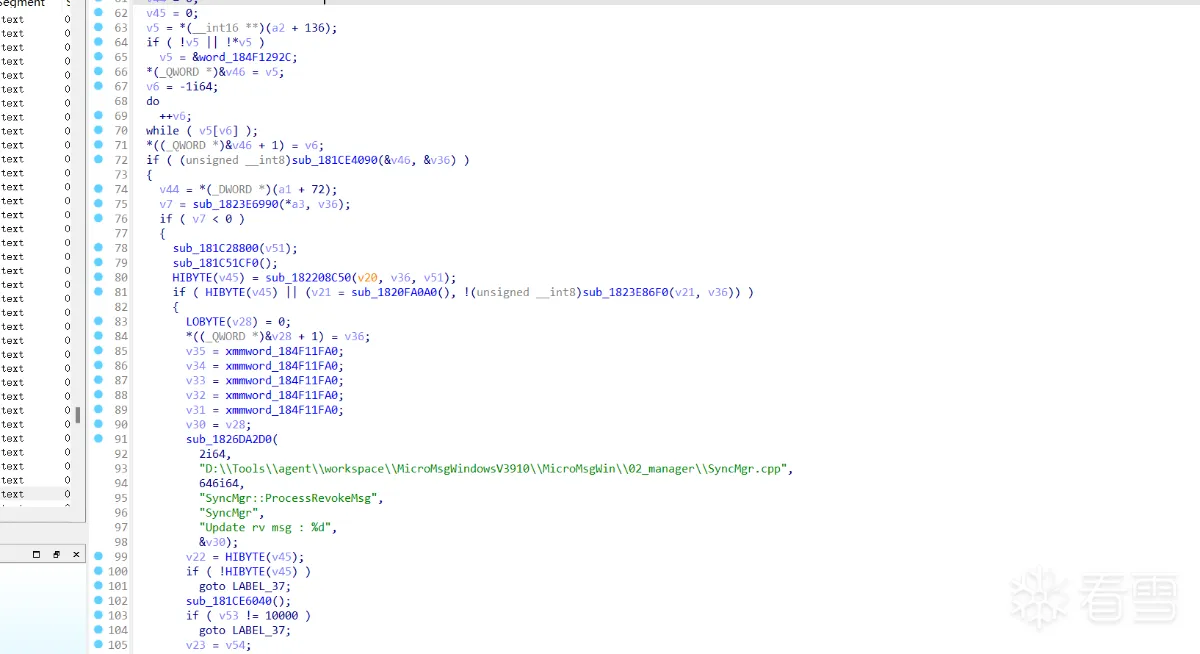Select function call sub_181C51CF0
This screenshot has height=654, width=1200.
click(x=216, y=263)
